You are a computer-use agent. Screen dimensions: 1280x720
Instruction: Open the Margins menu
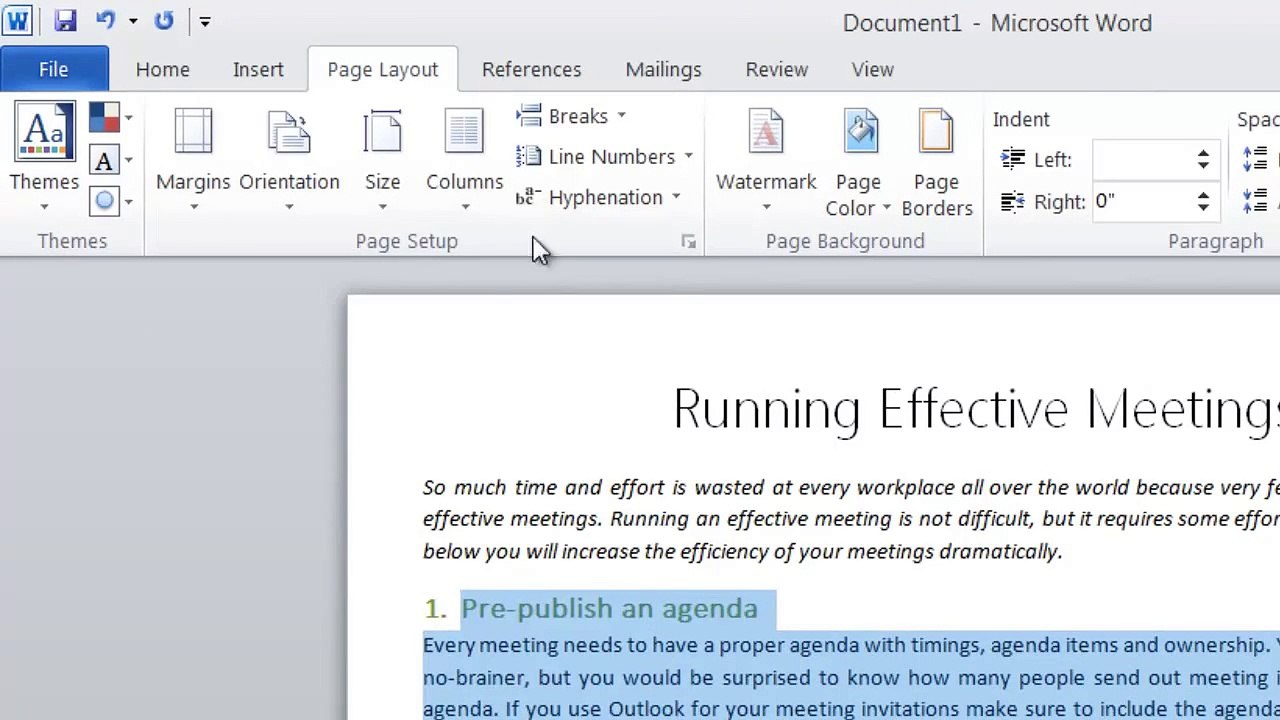[x=193, y=158]
